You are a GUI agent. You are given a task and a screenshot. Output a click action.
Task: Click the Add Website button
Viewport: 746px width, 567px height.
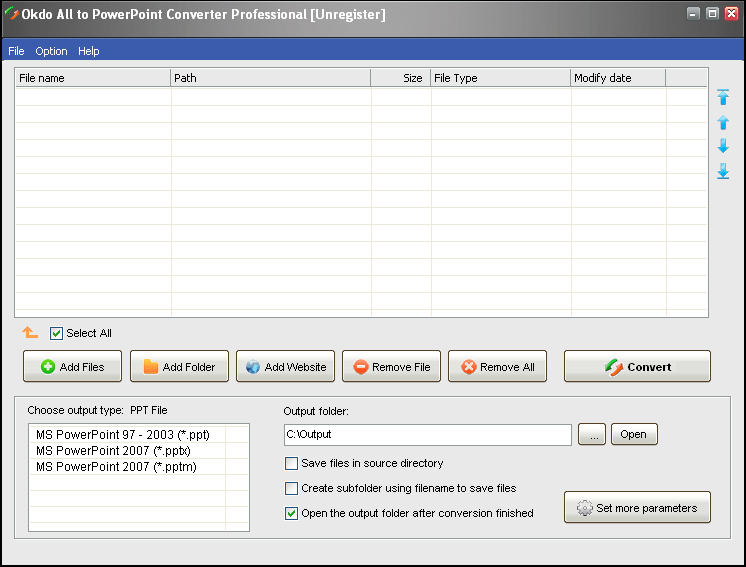click(x=285, y=366)
